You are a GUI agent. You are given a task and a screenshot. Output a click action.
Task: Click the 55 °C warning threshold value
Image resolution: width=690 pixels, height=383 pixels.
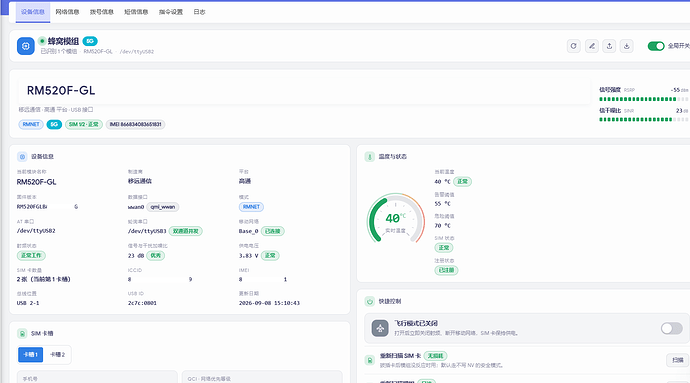point(443,203)
